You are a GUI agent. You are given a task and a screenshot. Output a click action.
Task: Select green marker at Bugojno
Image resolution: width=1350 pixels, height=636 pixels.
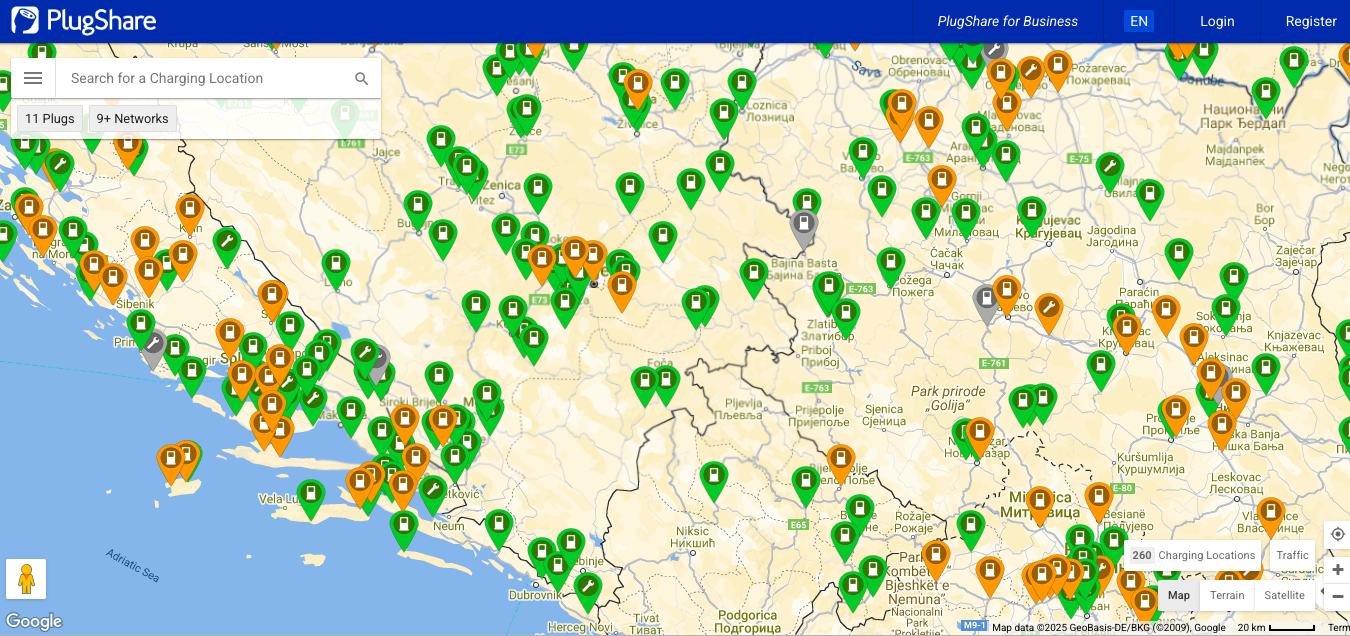tap(417, 209)
